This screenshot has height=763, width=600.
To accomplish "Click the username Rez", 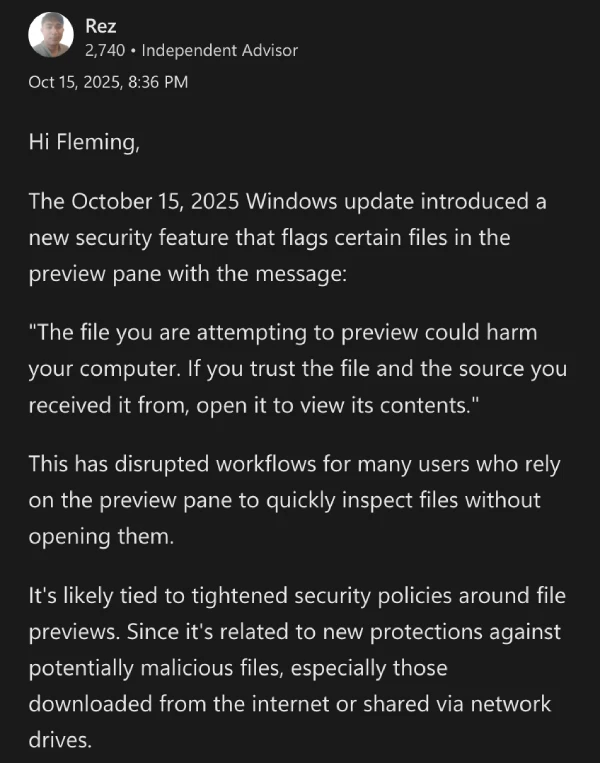I will tap(101, 26).
